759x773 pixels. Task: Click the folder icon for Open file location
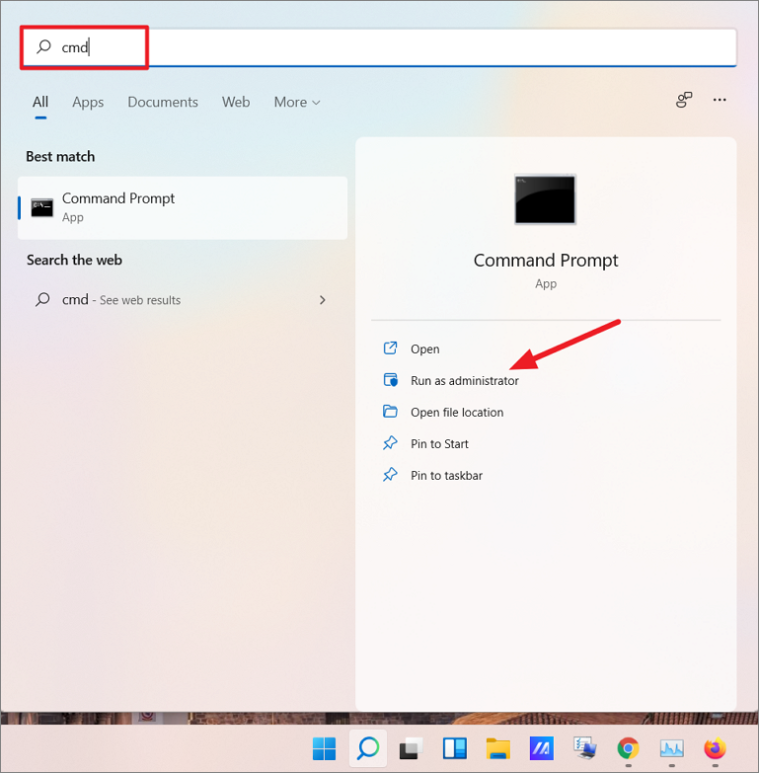pyautogui.click(x=390, y=411)
